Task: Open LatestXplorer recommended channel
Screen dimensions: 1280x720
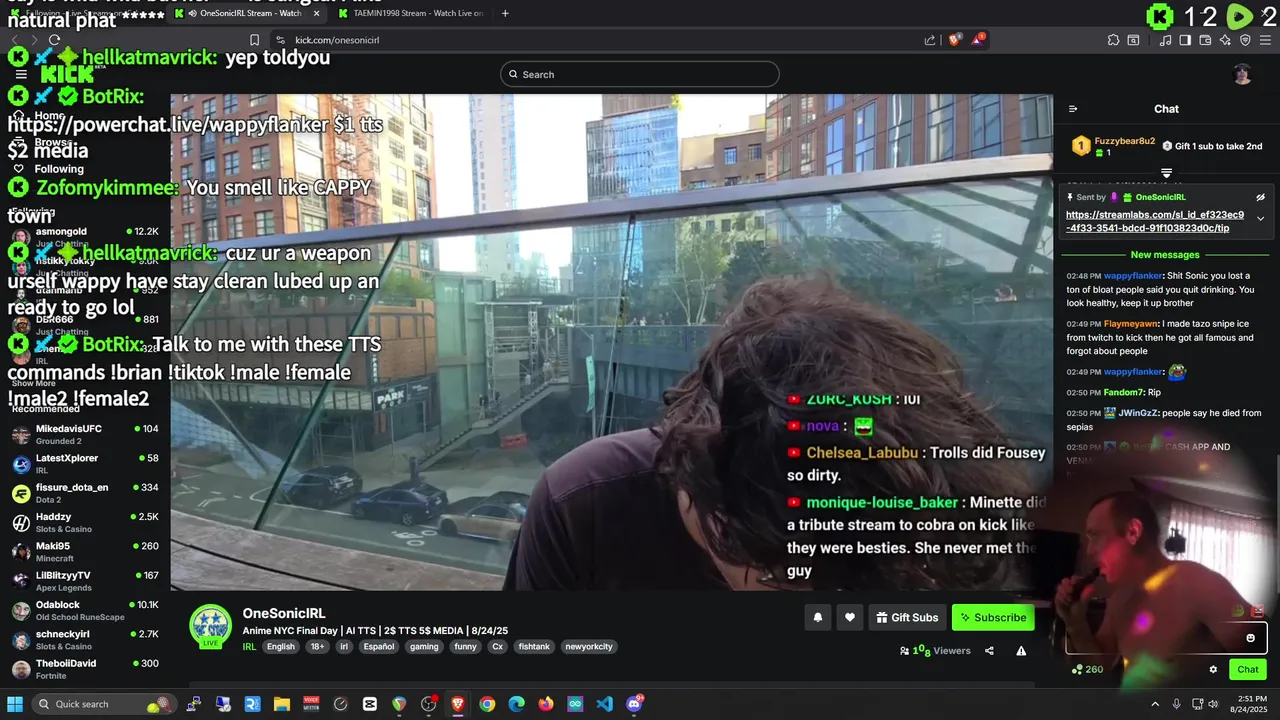Action: [85, 464]
